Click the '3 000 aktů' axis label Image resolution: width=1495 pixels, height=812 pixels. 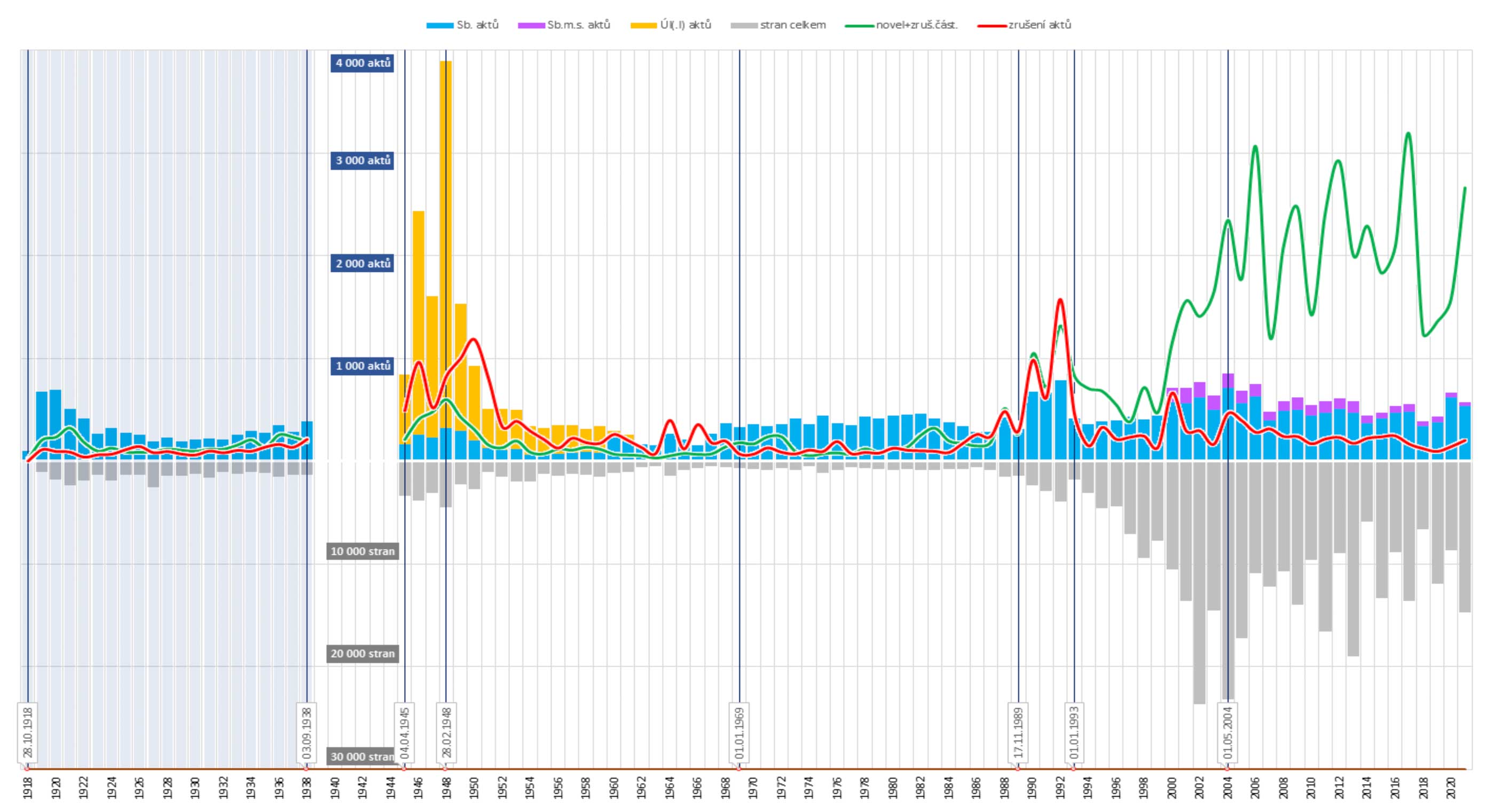(362, 161)
